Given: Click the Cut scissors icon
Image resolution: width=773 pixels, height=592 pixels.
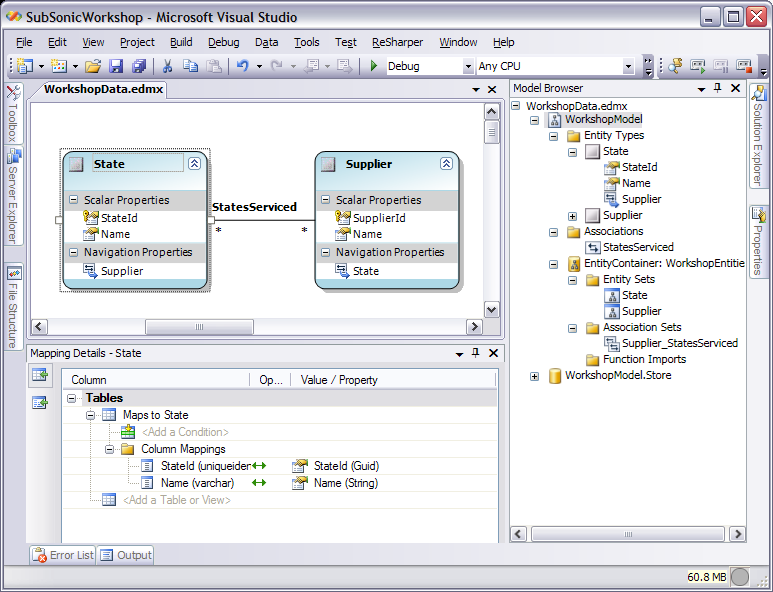Looking at the screenshot, I should tap(167, 66).
